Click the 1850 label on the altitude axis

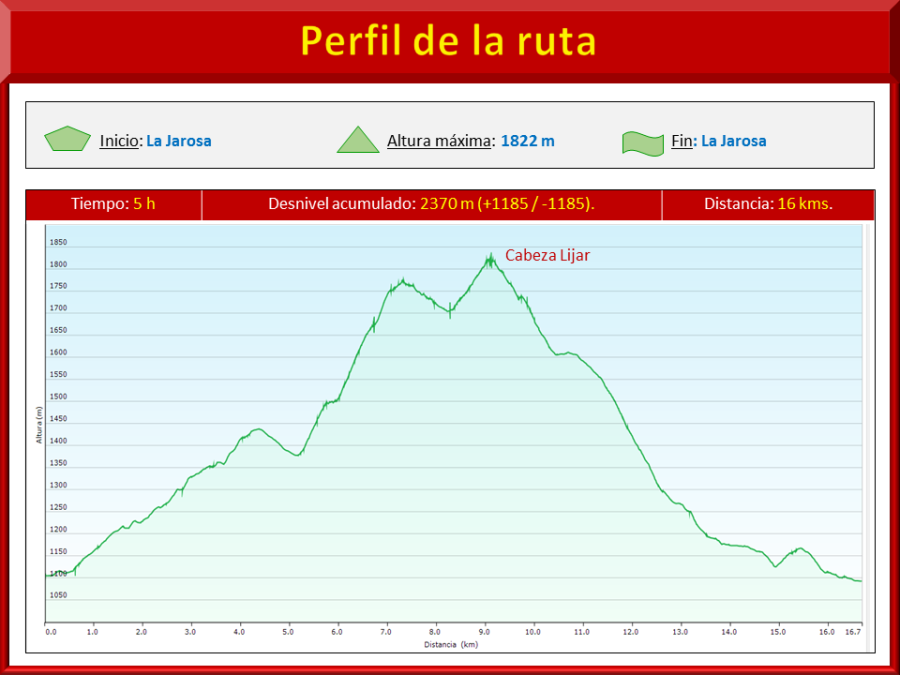[58, 242]
